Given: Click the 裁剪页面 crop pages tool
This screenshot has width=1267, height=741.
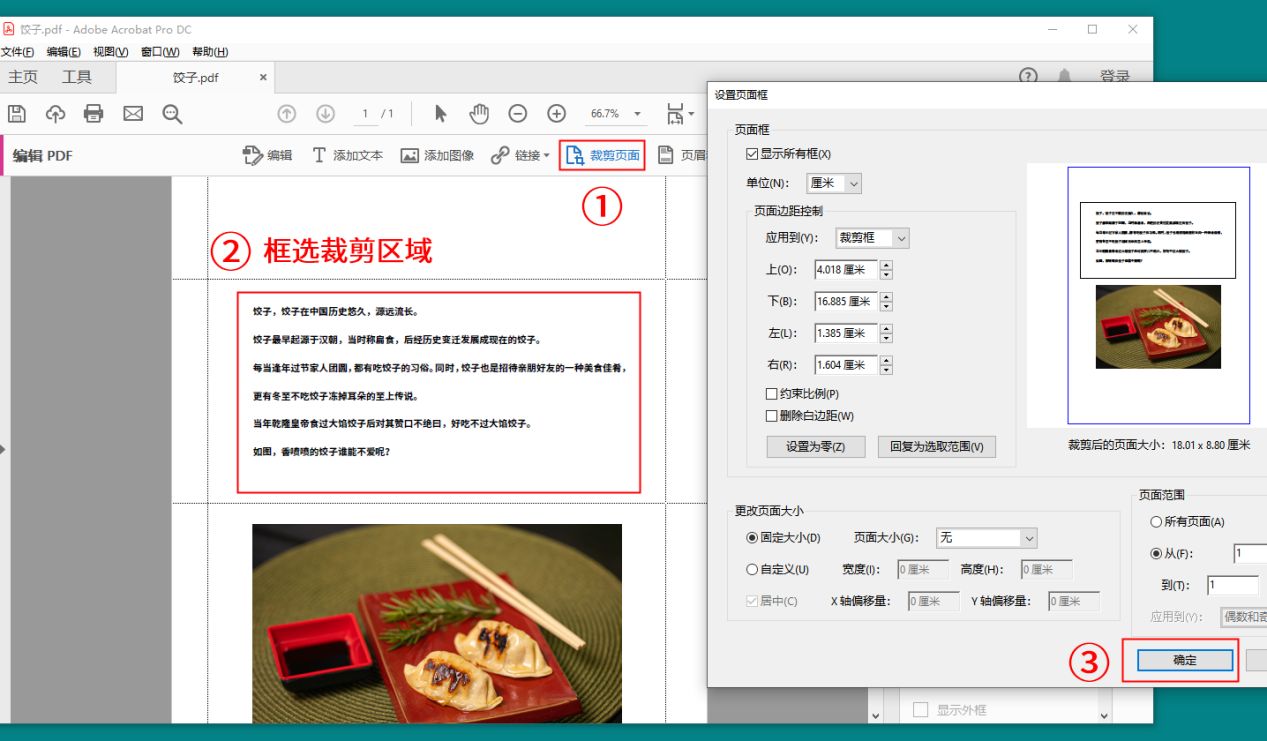Looking at the screenshot, I should point(602,155).
